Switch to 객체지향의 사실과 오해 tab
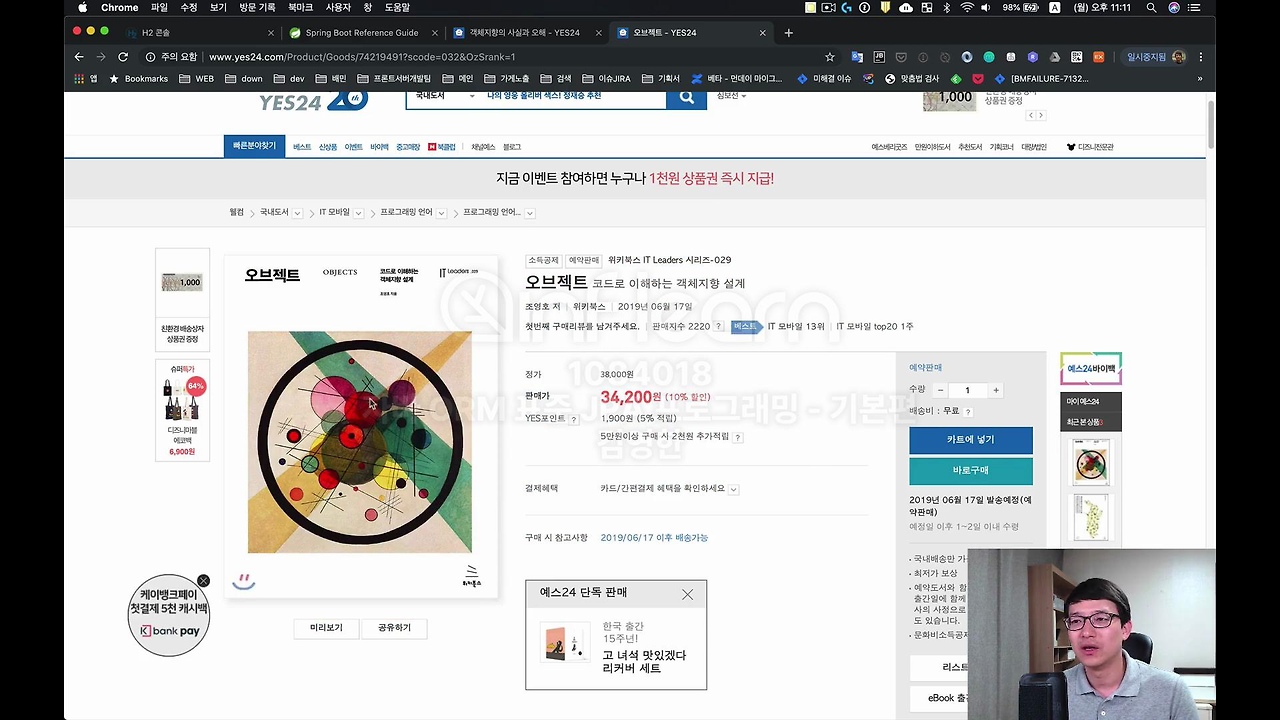The height and width of the screenshot is (720, 1280). pyautogui.click(x=525, y=32)
